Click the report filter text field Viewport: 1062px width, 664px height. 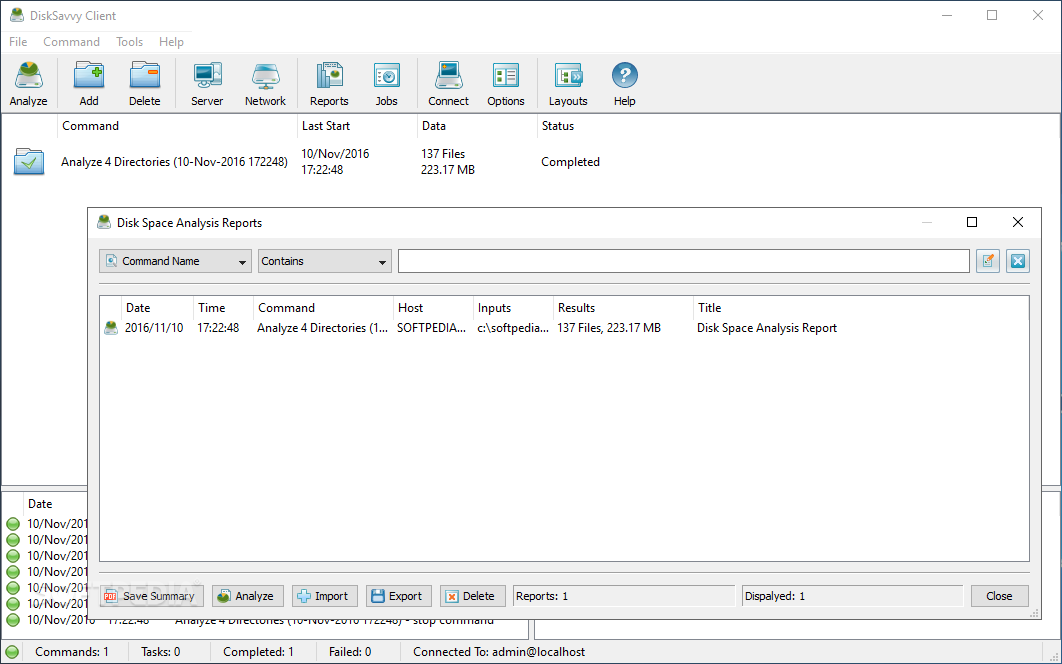click(x=683, y=261)
